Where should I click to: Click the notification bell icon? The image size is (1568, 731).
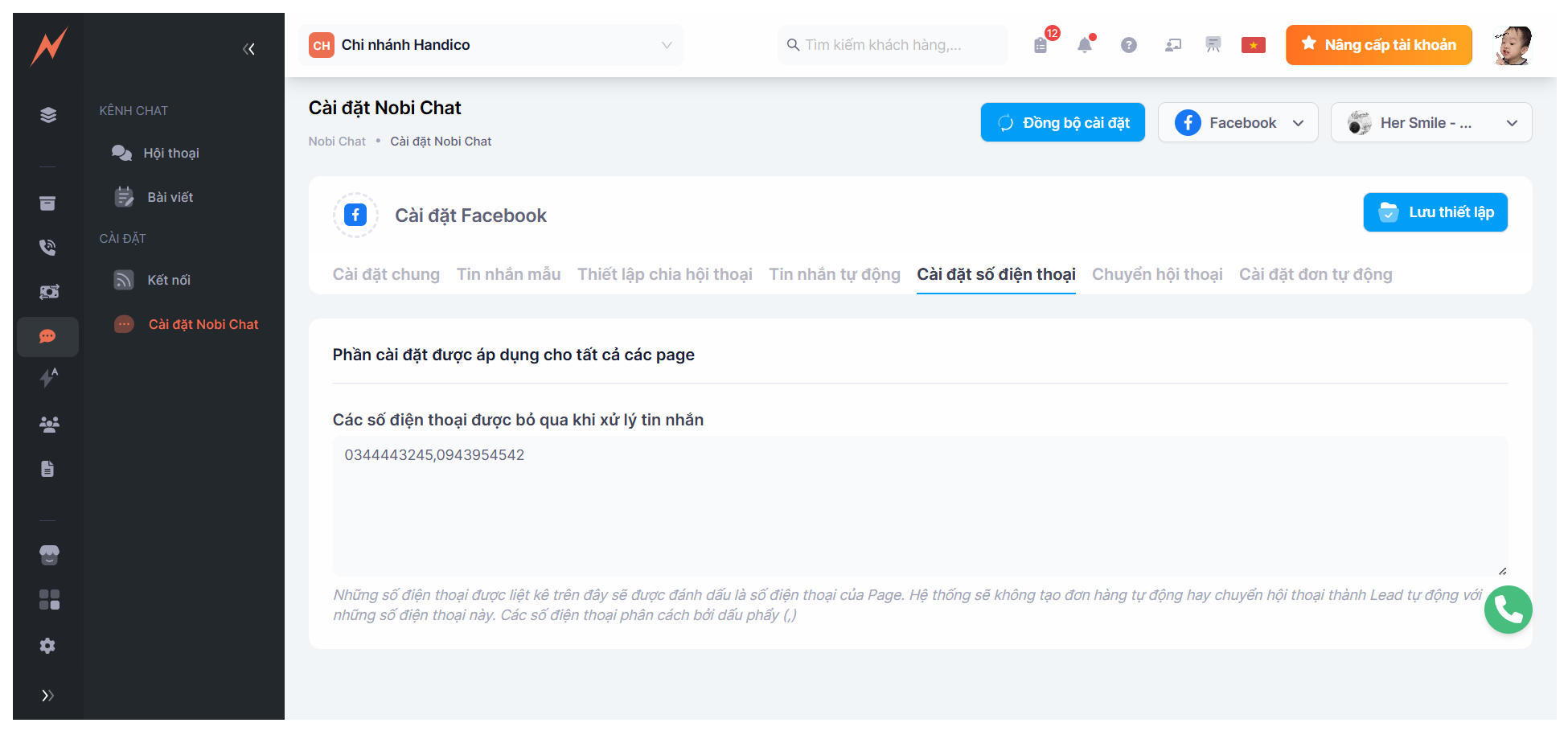point(1085,45)
